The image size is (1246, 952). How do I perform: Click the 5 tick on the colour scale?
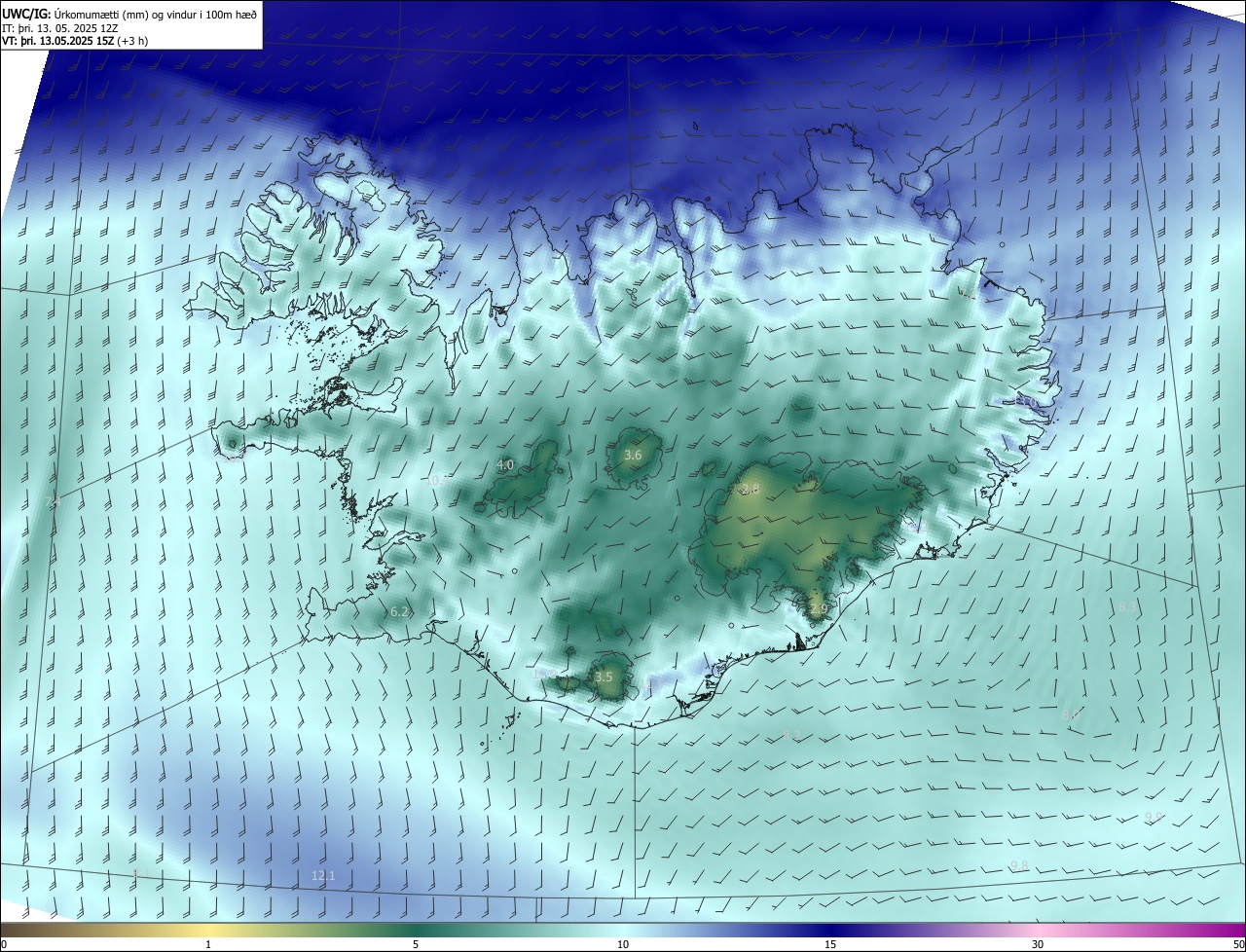coord(416,944)
